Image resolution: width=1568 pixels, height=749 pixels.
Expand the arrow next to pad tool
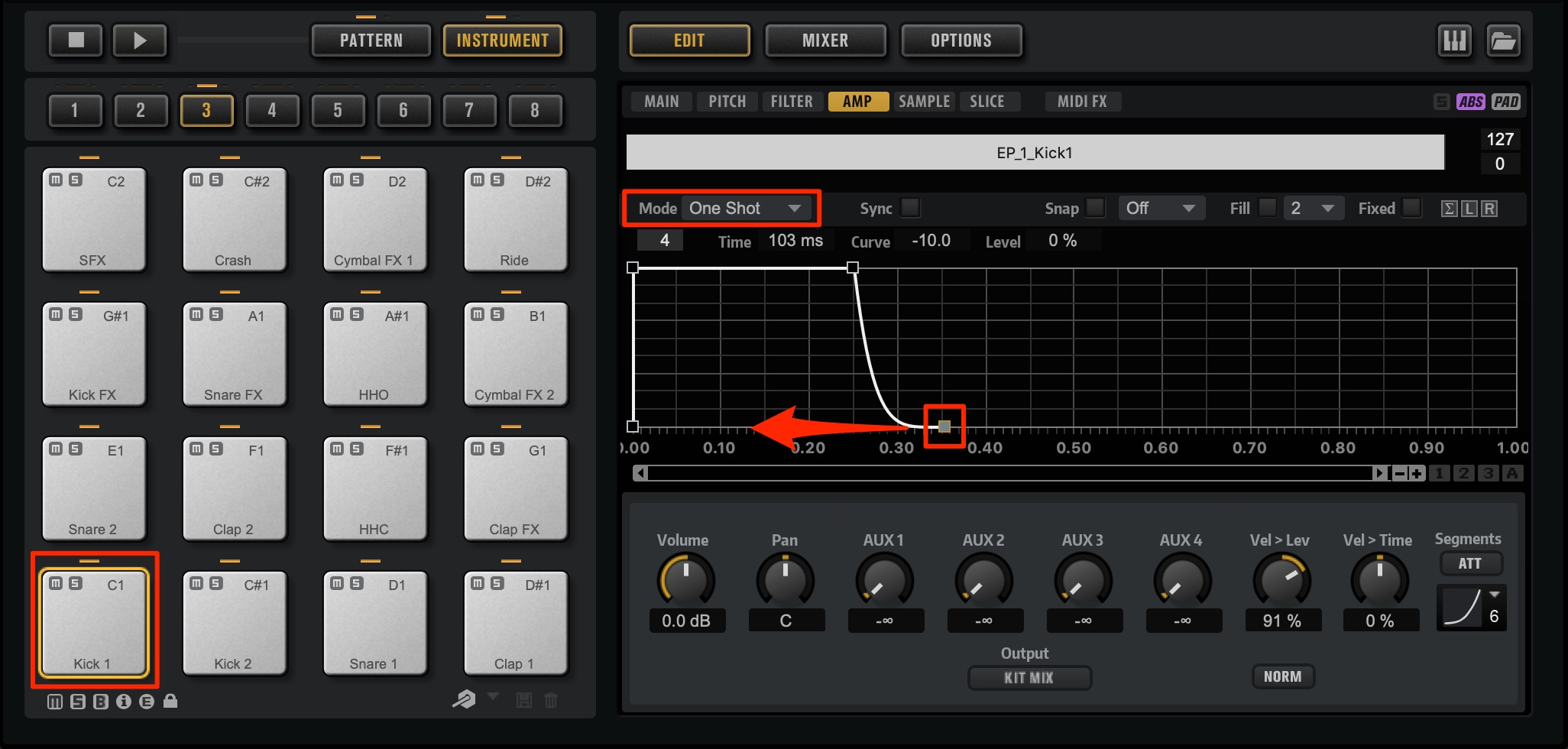click(x=493, y=695)
